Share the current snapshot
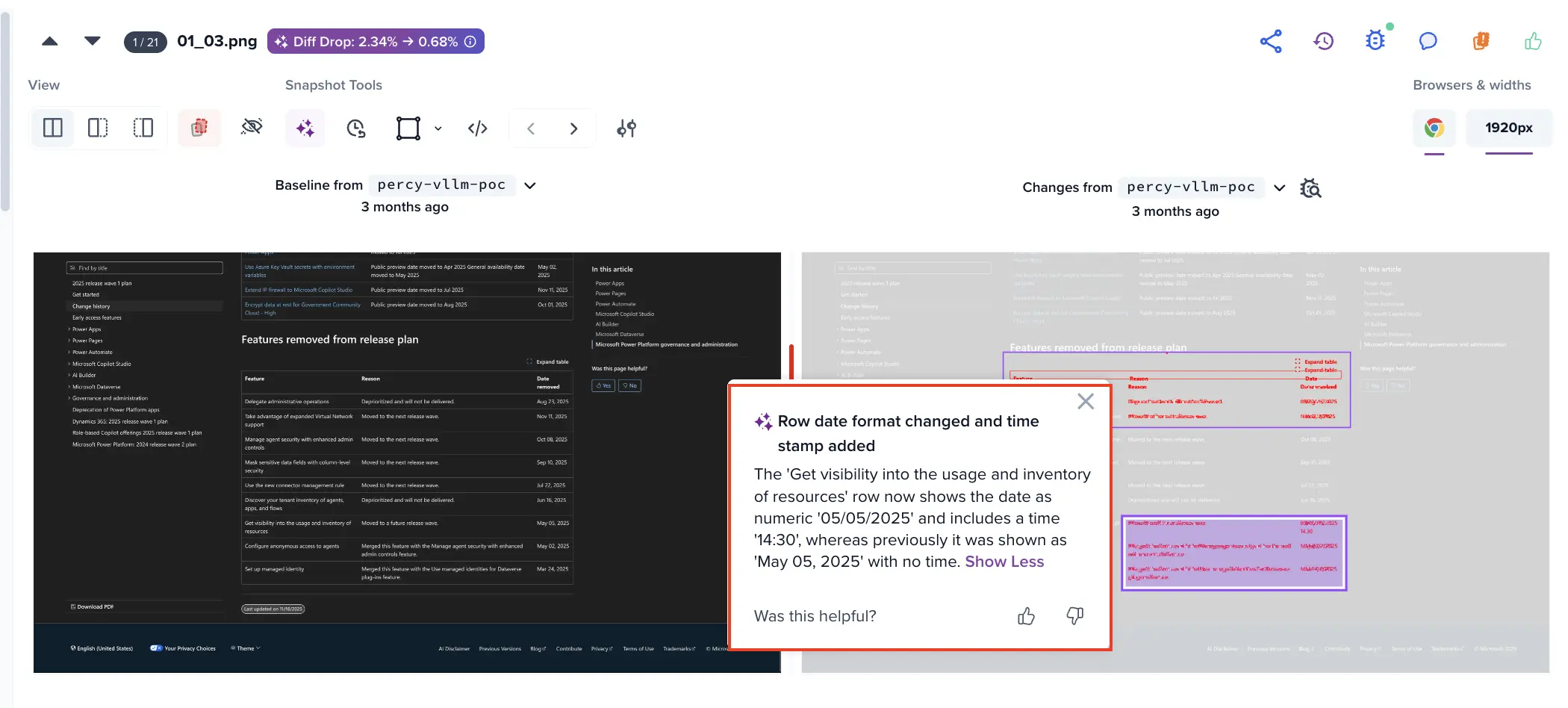This screenshot has height=708, width=1568. click(x=1272, y=41)
